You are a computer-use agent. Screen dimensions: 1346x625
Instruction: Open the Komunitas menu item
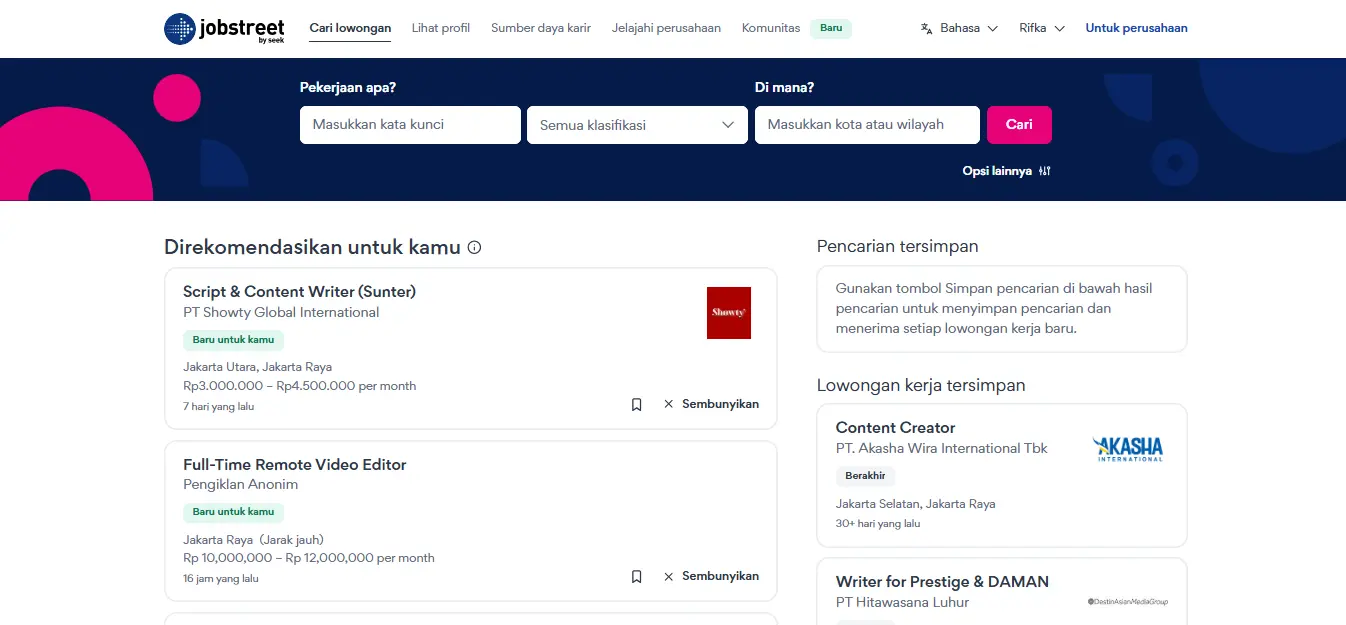[771, 28]
